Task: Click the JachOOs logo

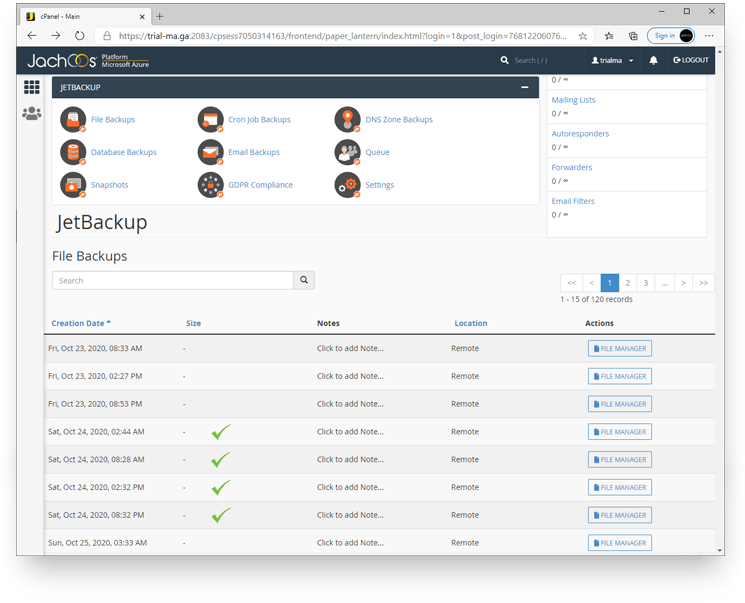Action: [x=88, y=60]
